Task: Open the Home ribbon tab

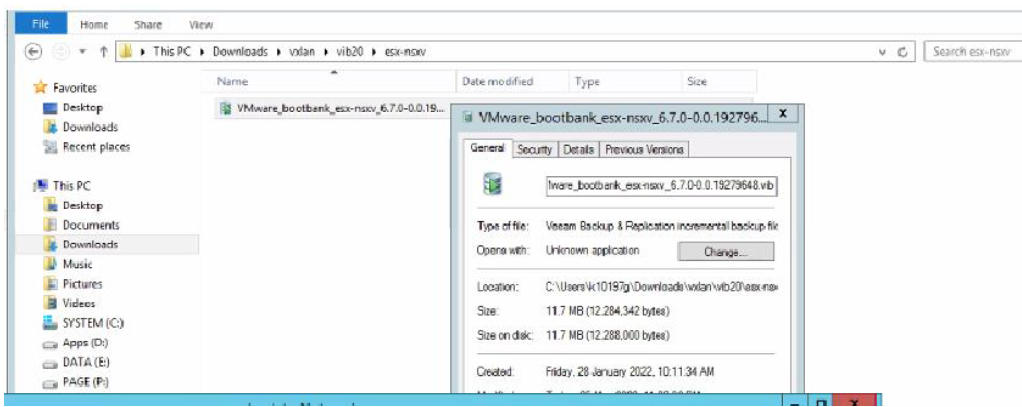Action: point(93,25)
